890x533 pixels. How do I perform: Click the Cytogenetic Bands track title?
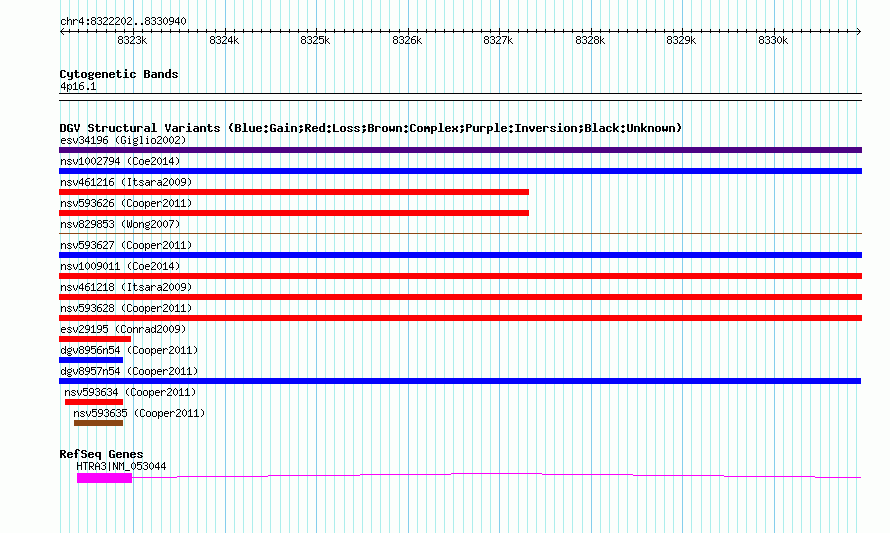[119, 74]
